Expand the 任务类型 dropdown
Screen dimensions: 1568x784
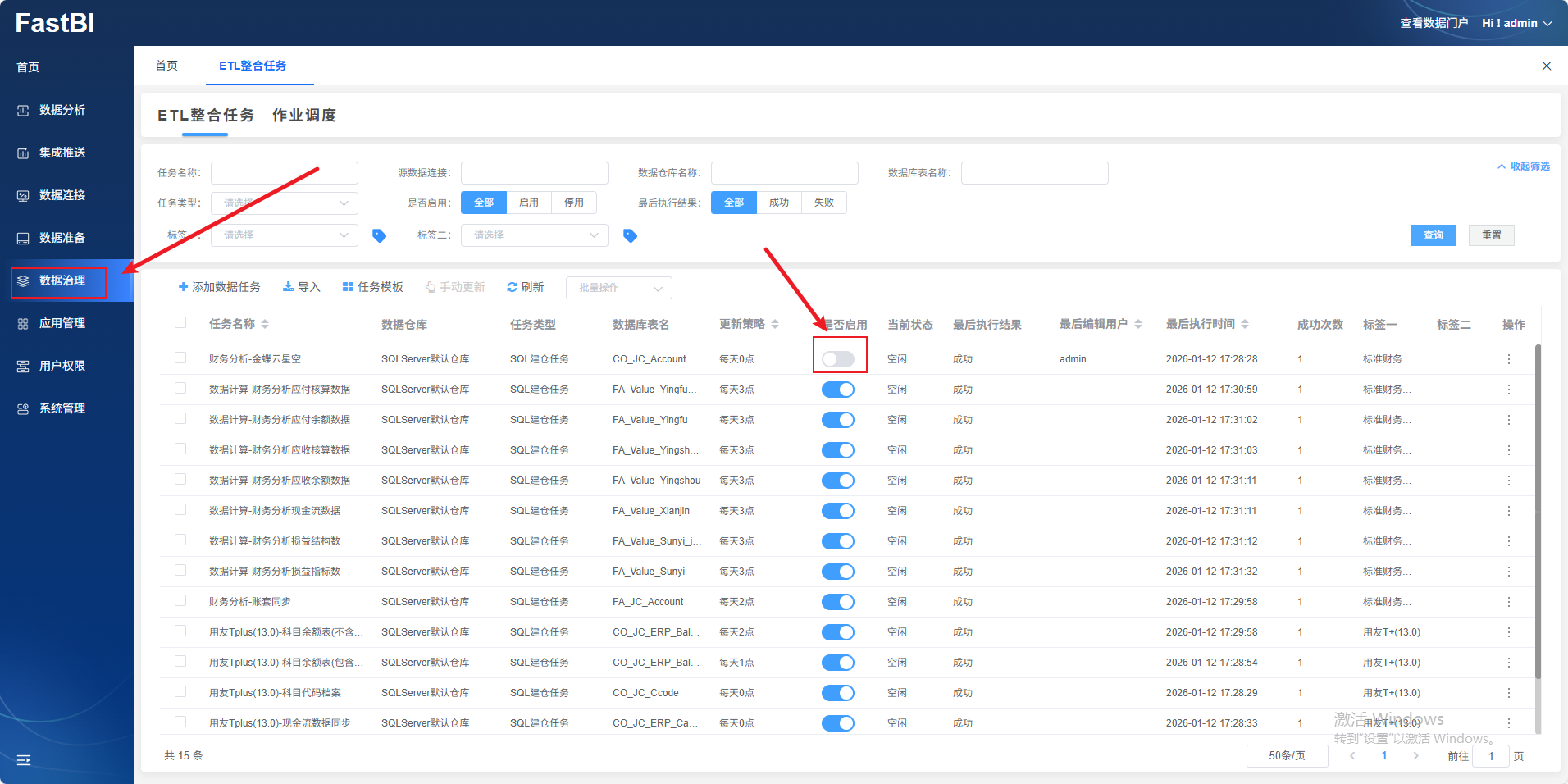(x=284, y=203)
